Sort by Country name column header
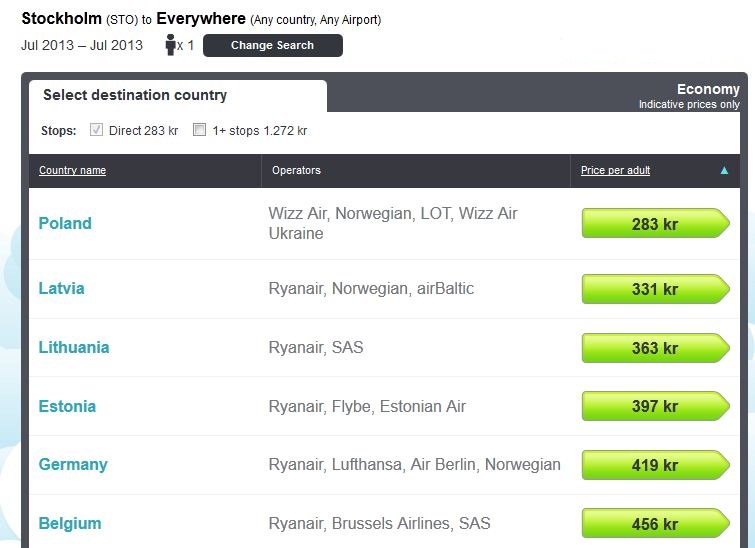The width and height of the screenshot is (755, 548). (72, 170)
